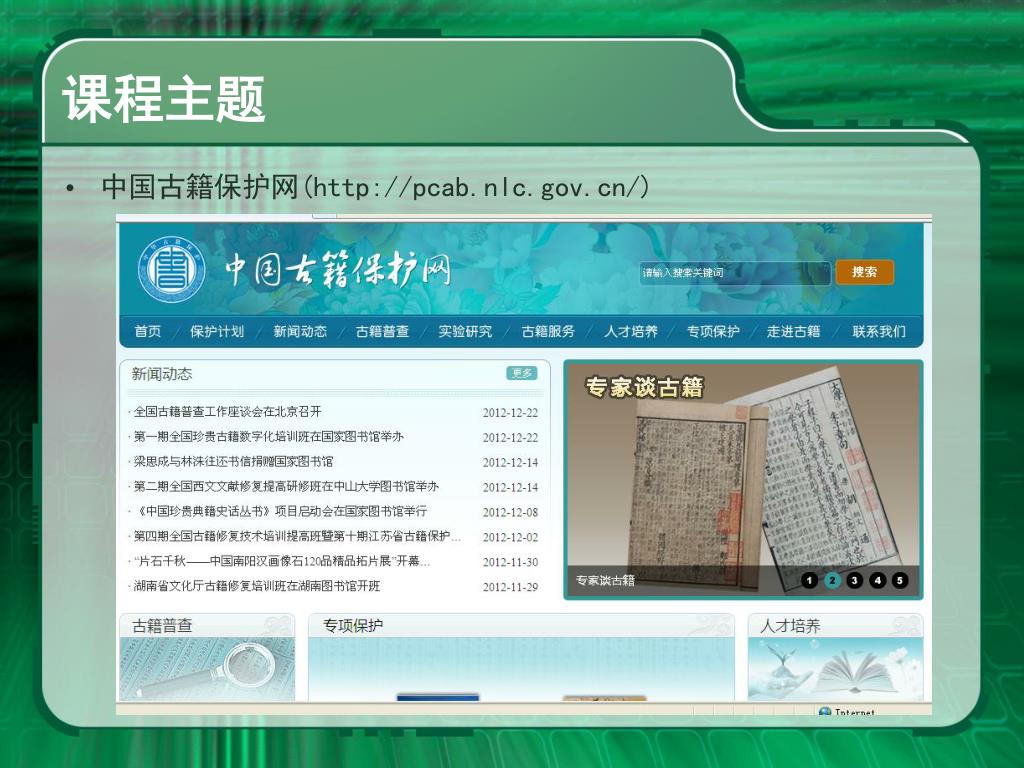Select slide 1 in banner carousel
The width and height of the screenshot is (1024, 768).
tap(809, 580)
